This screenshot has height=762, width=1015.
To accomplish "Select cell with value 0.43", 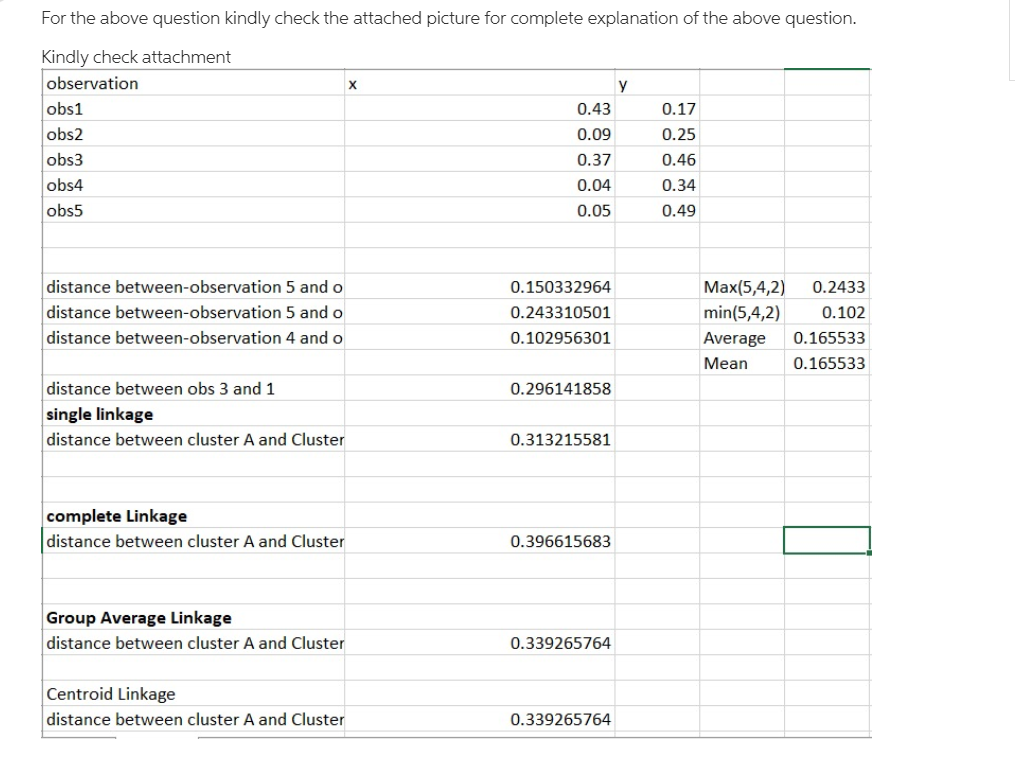I will pyautogui.click(x=480, y=109).
